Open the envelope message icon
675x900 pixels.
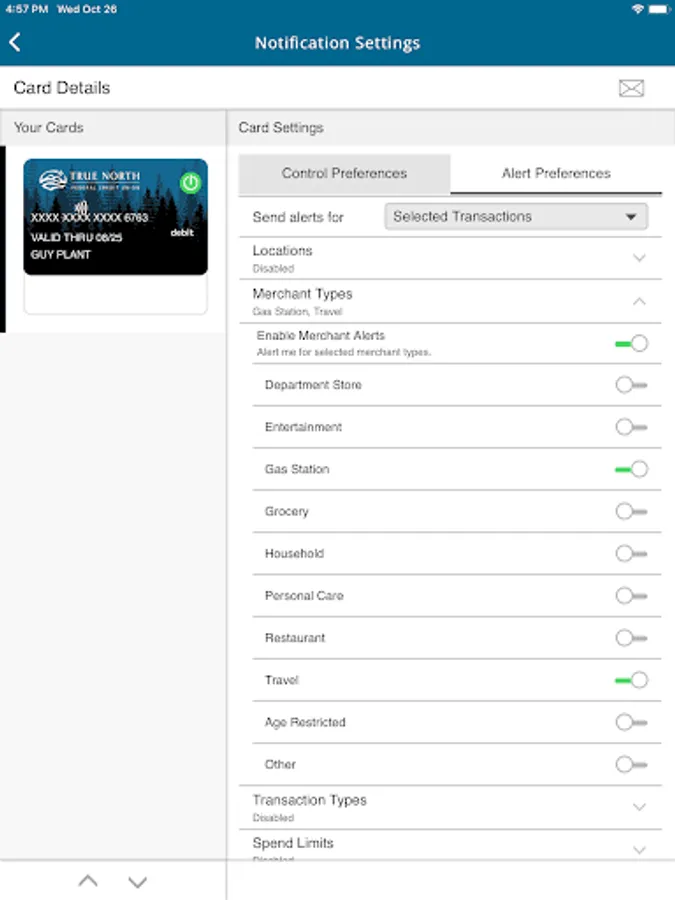(631, 88)
